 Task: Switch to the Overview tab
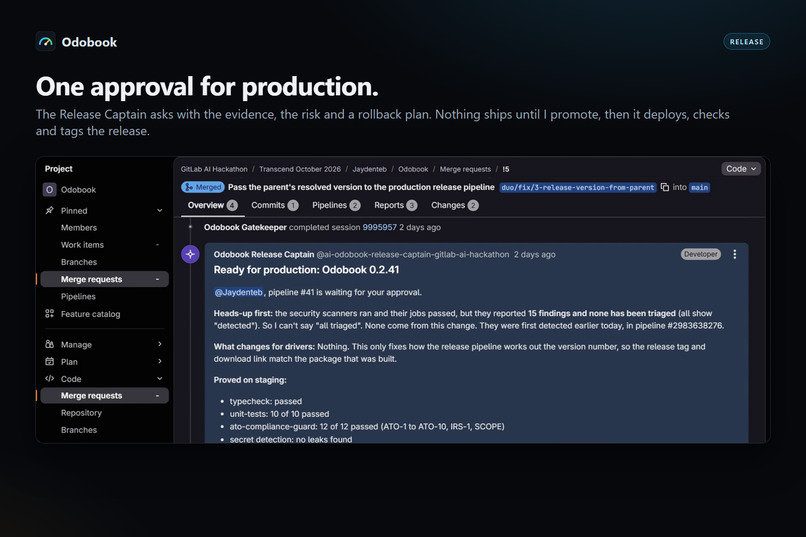coord(212,205)
